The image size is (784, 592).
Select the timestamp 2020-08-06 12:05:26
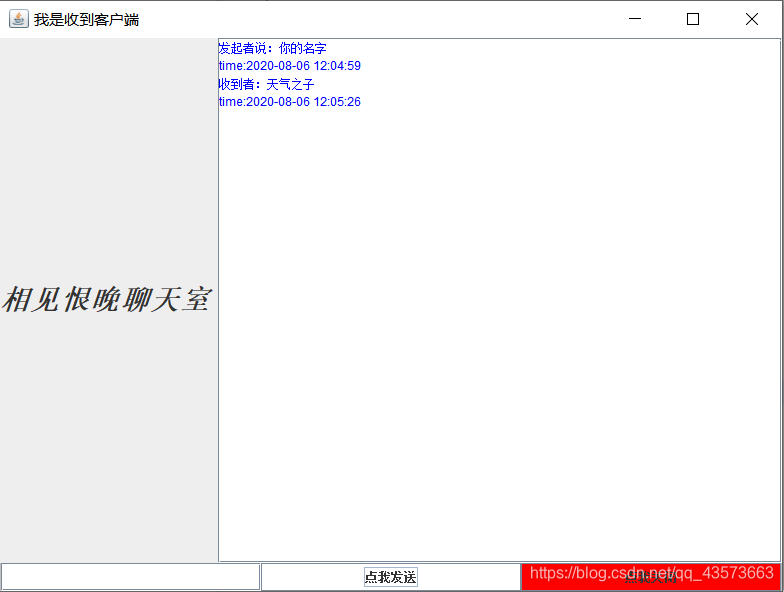click(304, 102)
